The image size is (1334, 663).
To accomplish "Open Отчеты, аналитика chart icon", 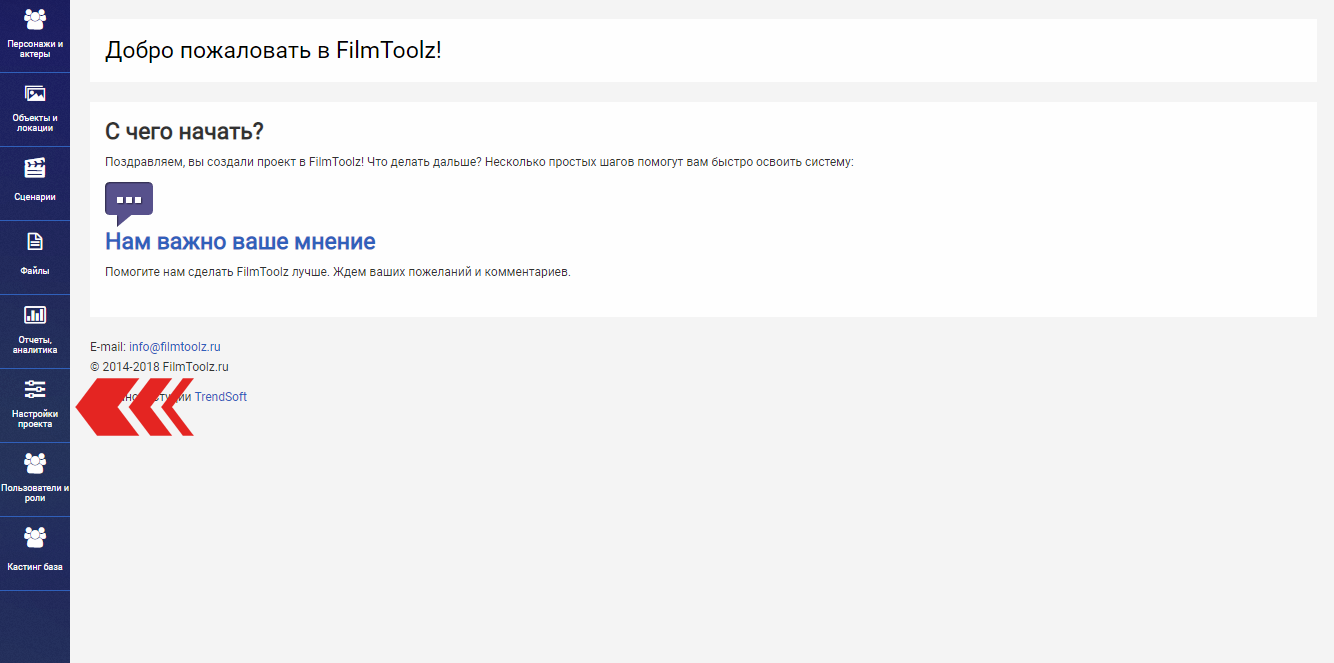I will tap(35, 315).
